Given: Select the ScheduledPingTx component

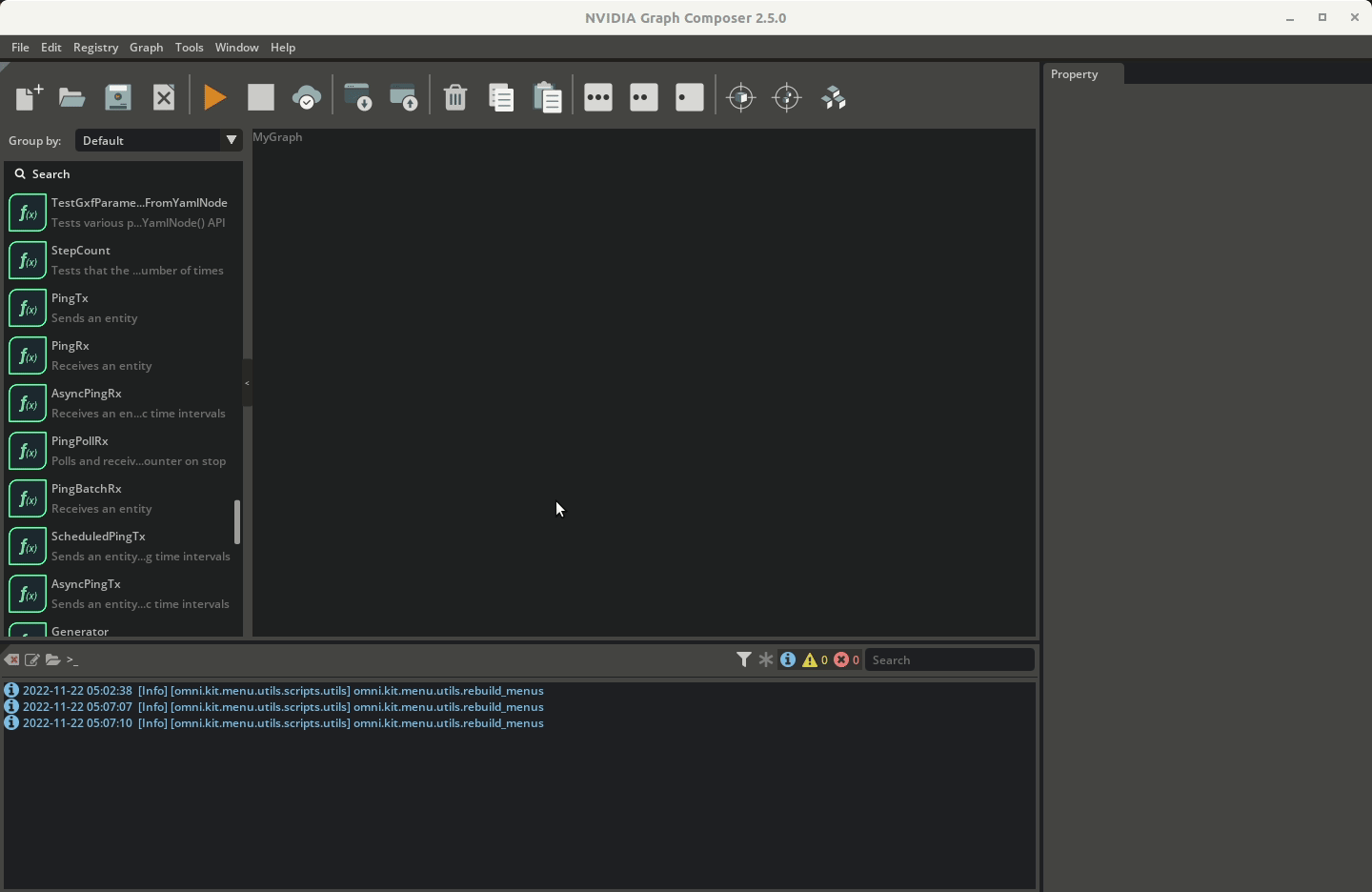Looking at the screenshot, I should click(124, 546).
